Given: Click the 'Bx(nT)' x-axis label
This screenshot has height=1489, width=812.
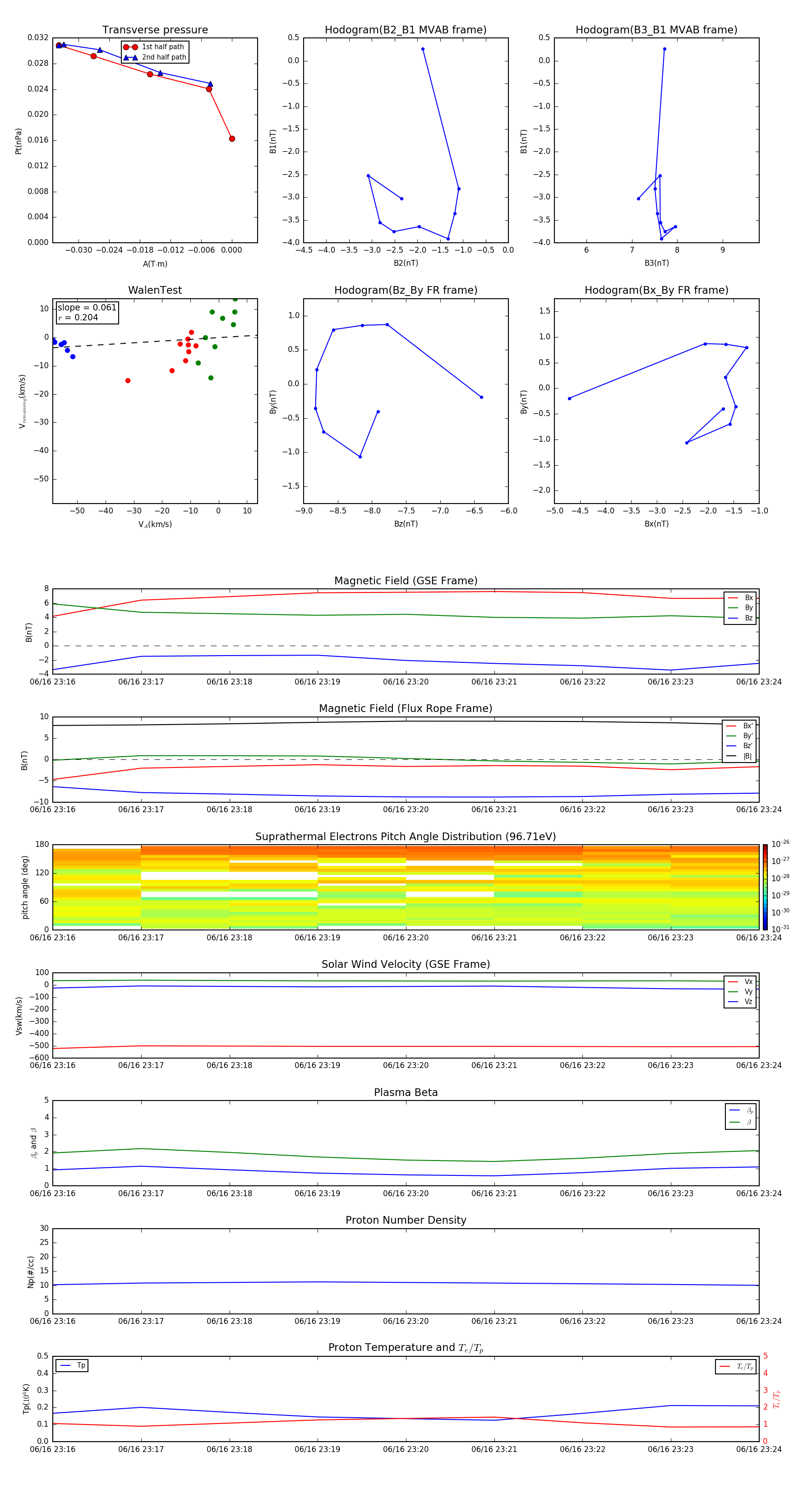Looking at the screenshot, I should tap(656, 524).
